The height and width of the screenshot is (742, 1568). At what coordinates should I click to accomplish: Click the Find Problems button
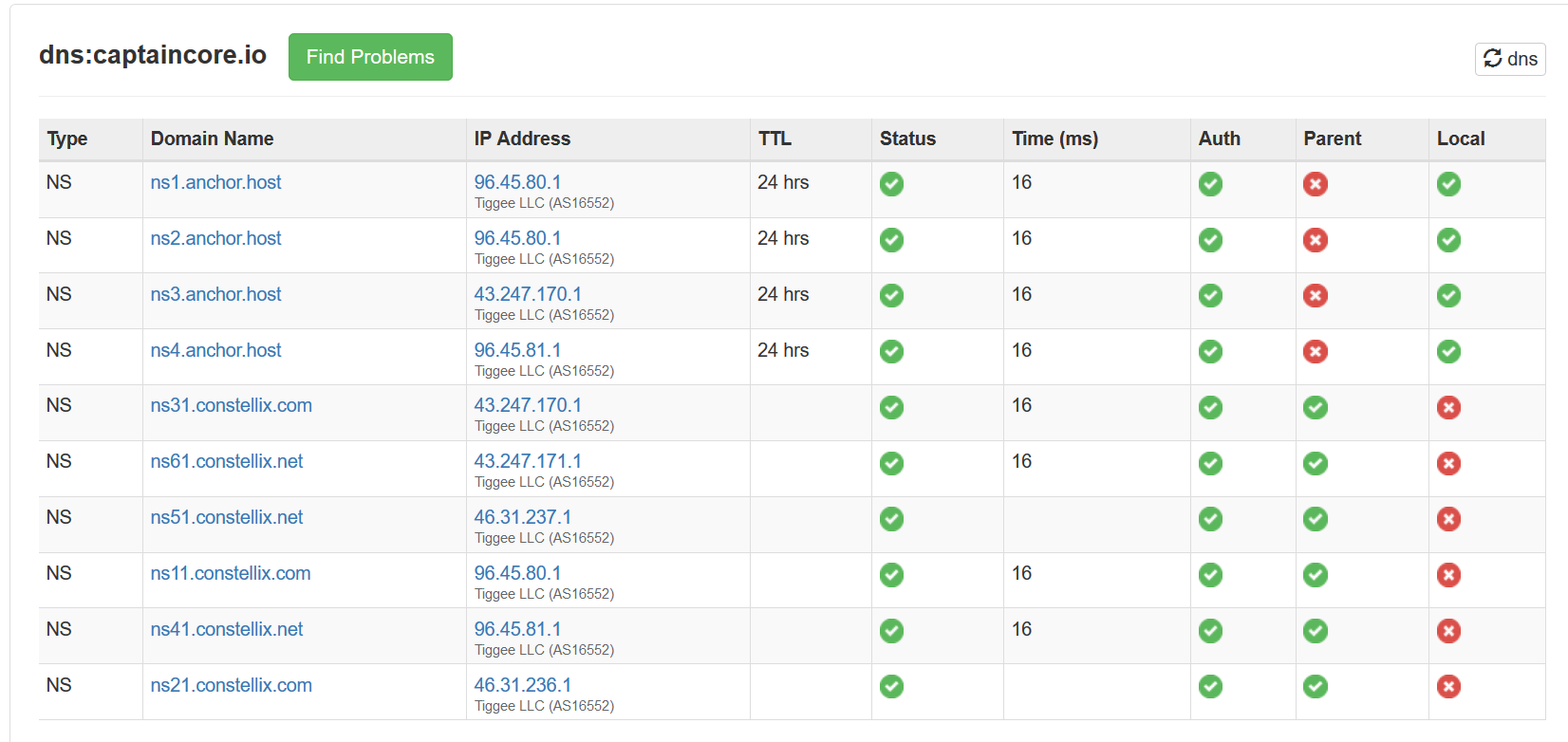370,57
